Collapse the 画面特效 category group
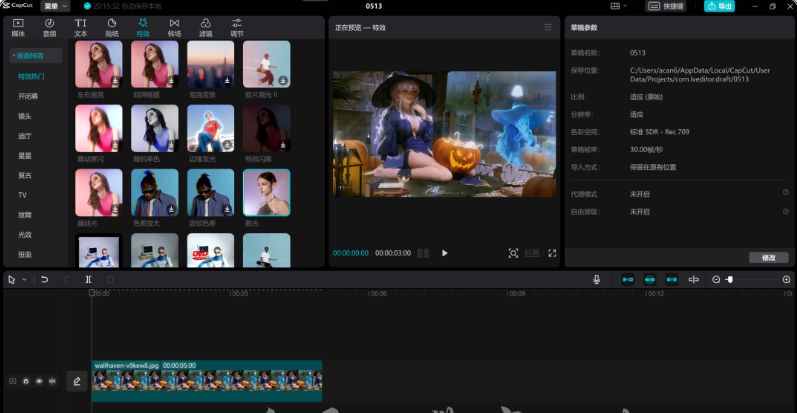Image resolution: width=797 pixels, height=413 pixels. pyautogui.click(x=36, y=55)
